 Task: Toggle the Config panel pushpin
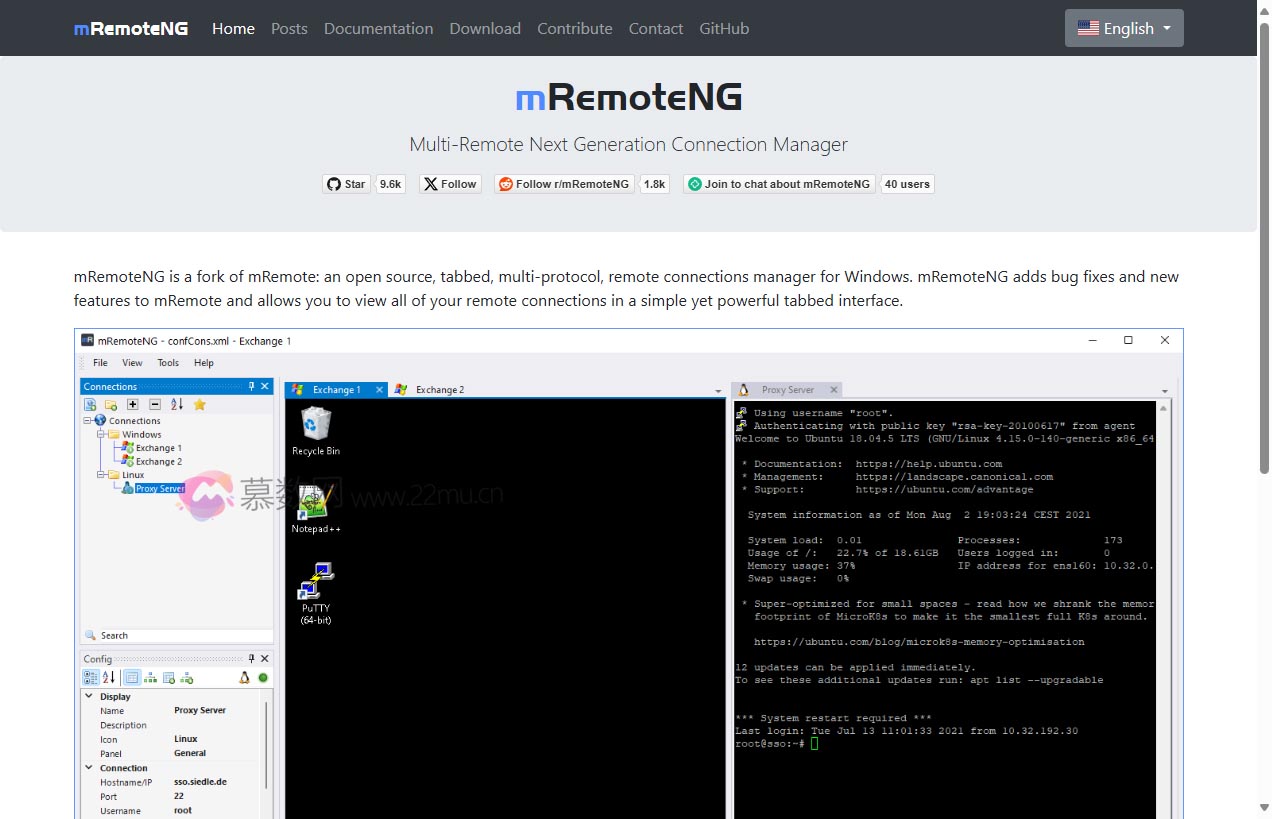click(x=251, y=659)
